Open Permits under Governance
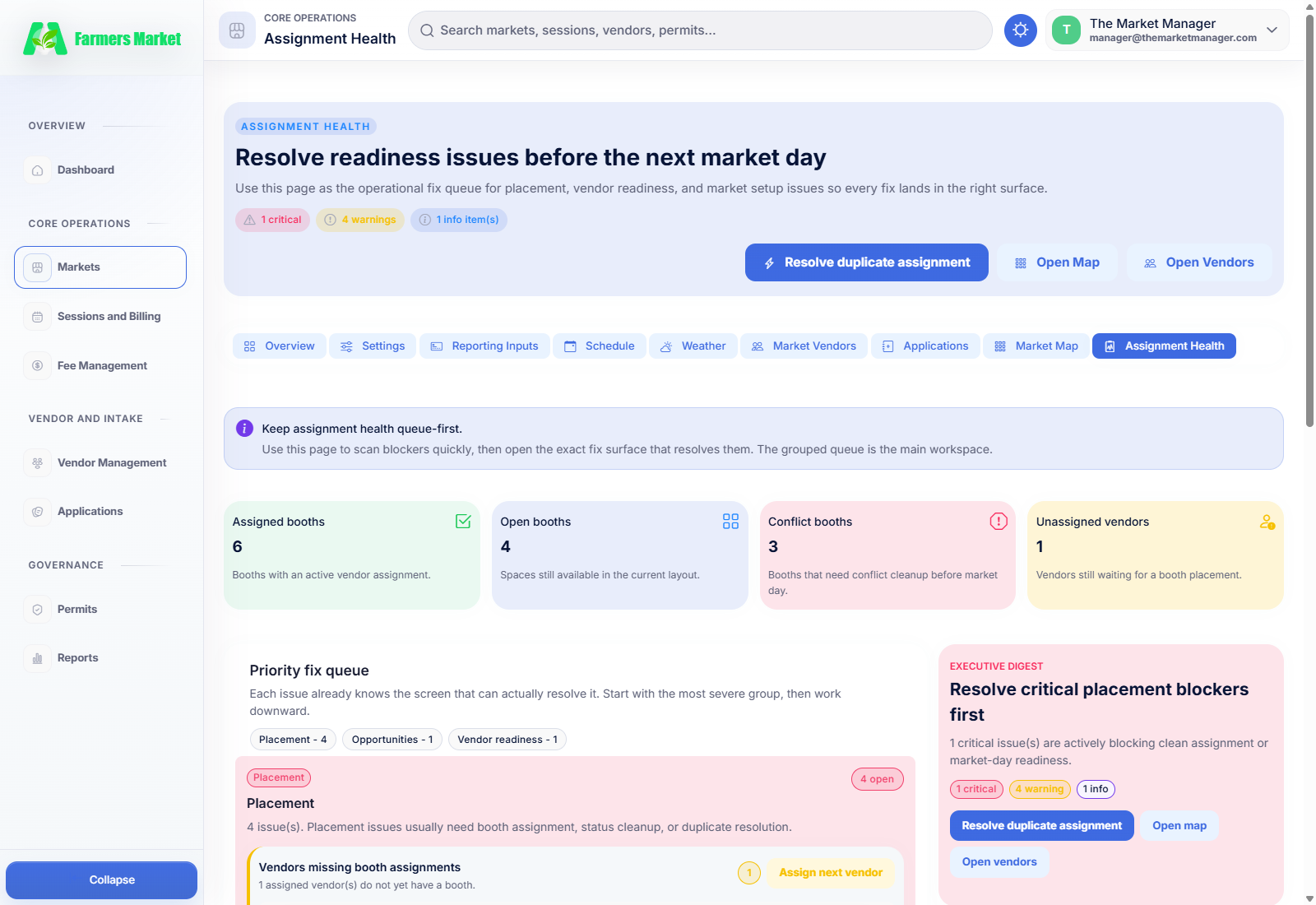This screenshot has width=1316, height=905. click(x=76, y=609)
